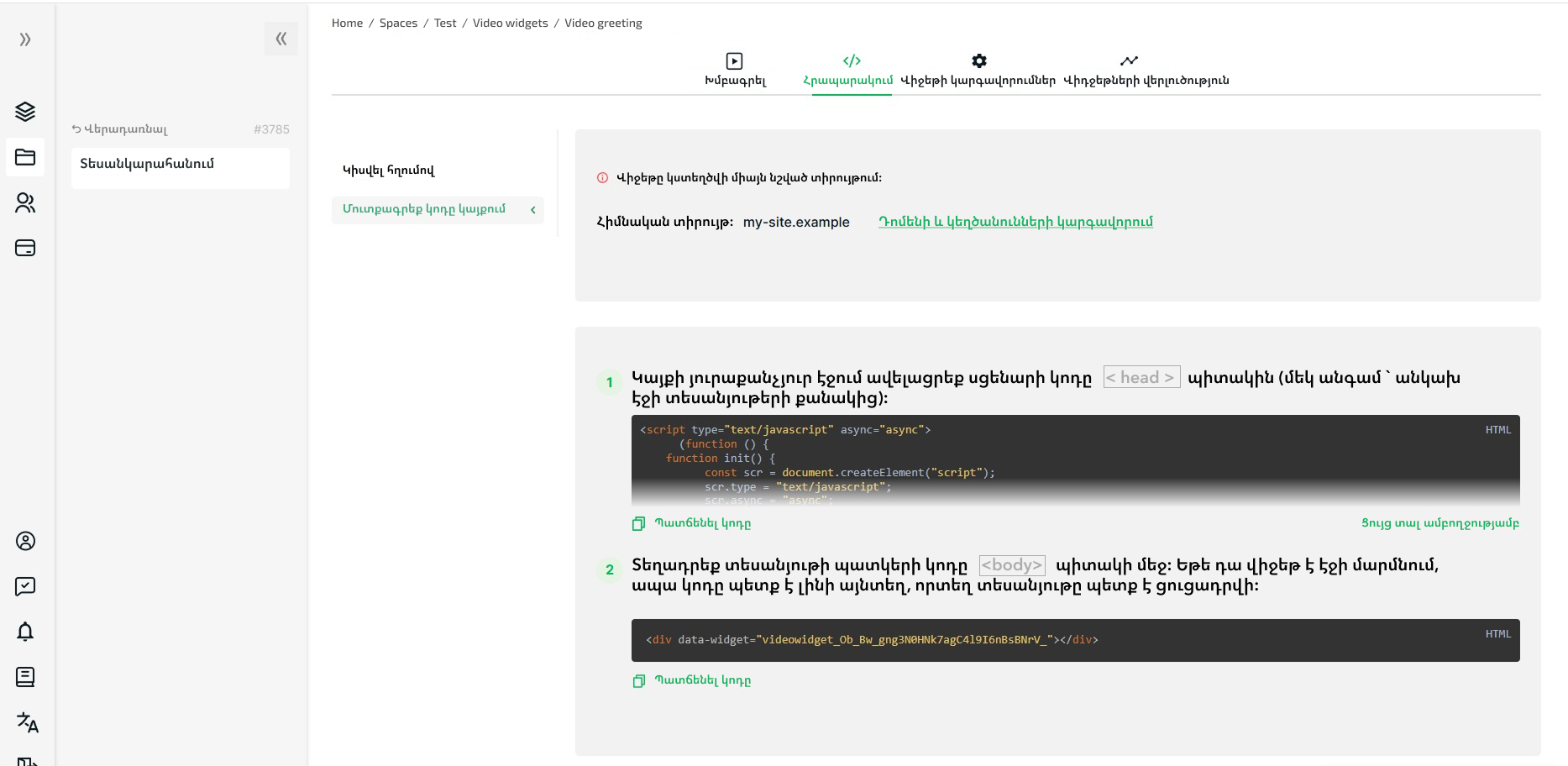Screen dimensions: 1568x766
Task: Open the users icon in sidebar
Action: pyautogui.click(x=25, y=202)
